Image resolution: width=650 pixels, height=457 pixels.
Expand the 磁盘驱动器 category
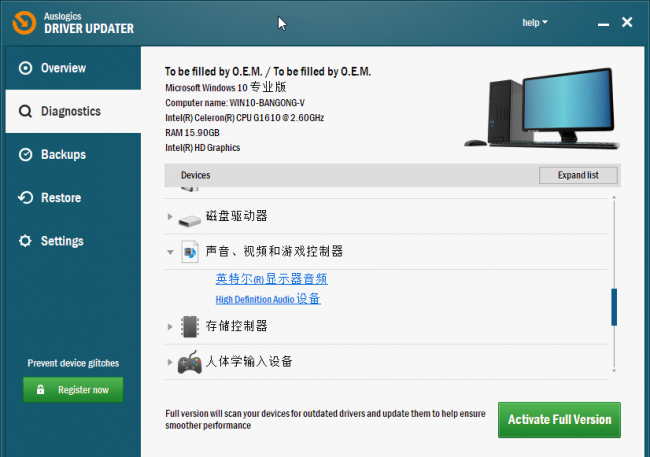coord(170,216)
